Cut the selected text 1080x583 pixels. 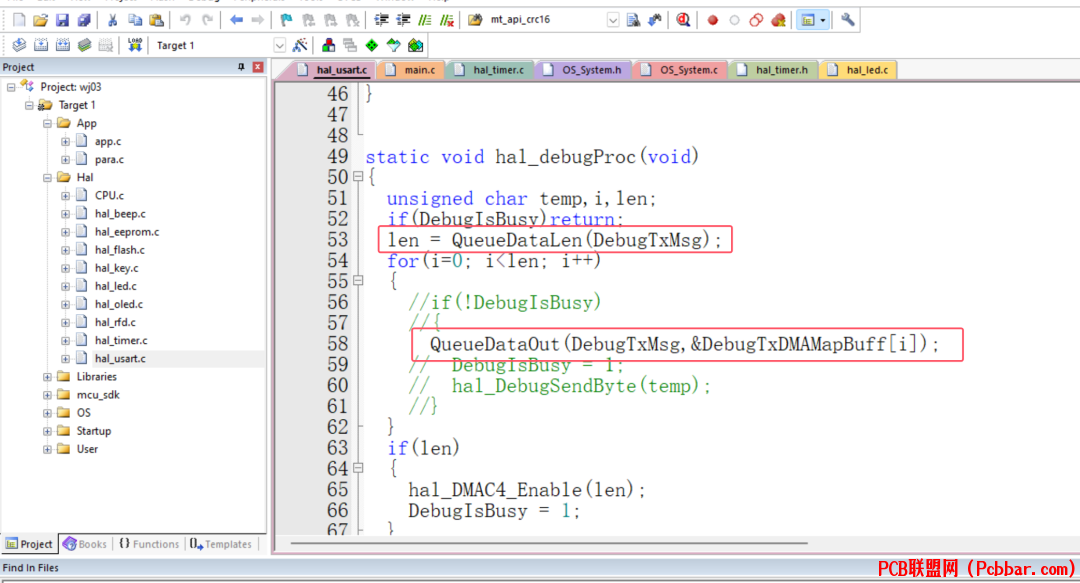(113, 20)
